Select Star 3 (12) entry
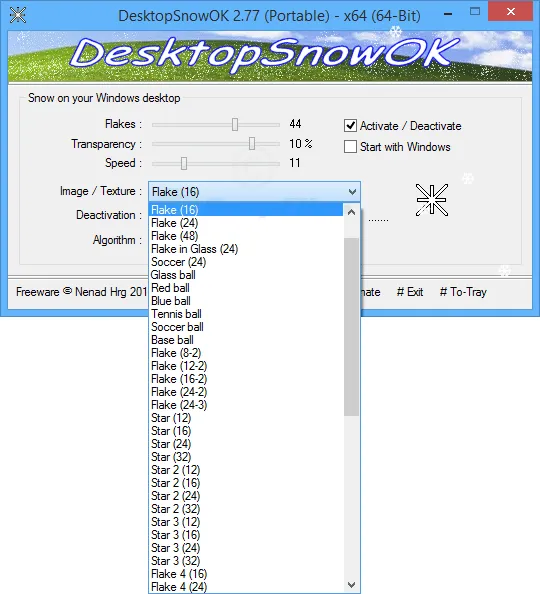 pyautogui.click(x=246, y=522)
